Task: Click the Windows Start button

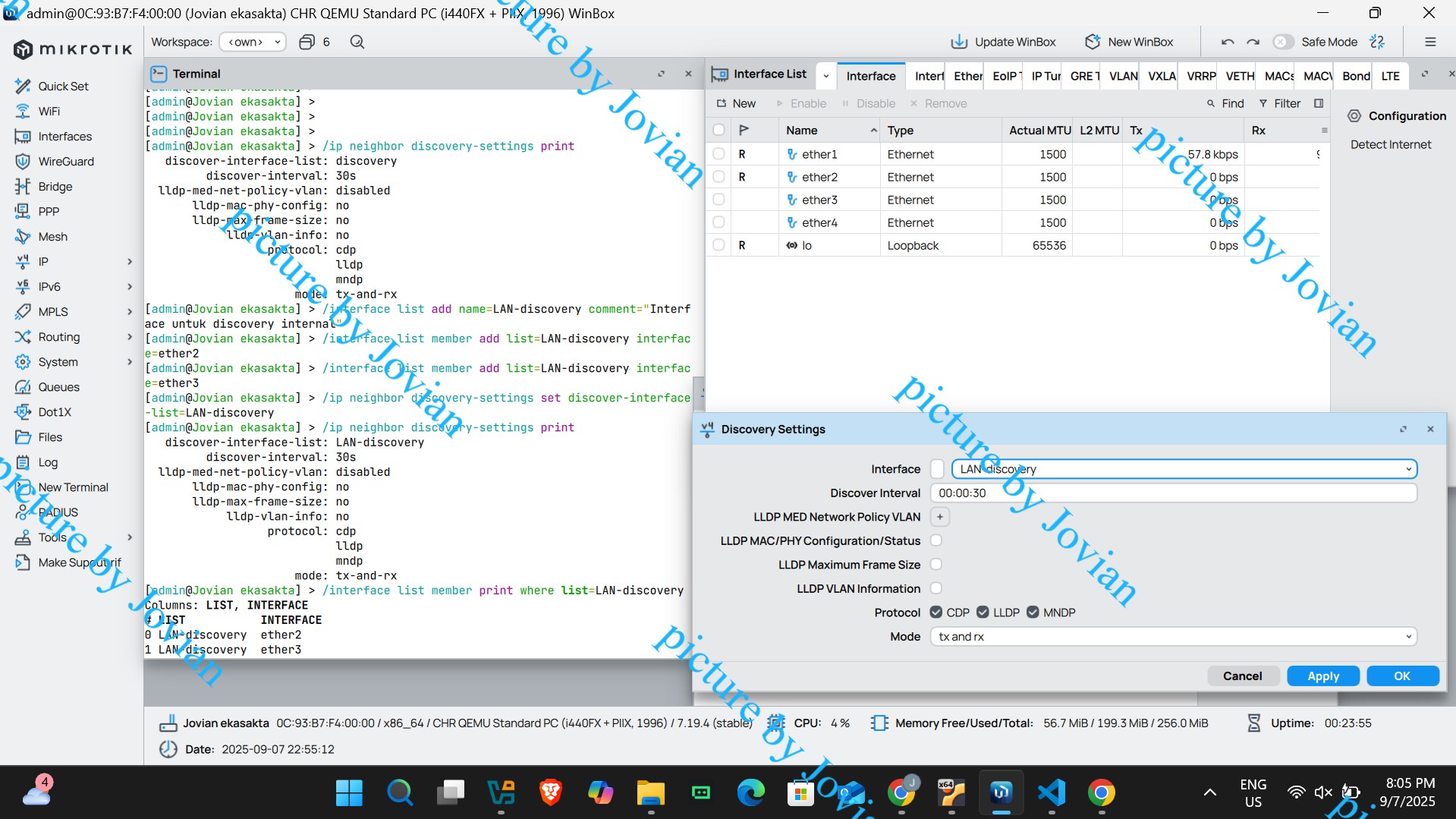Action: click(x=349, y=792)
